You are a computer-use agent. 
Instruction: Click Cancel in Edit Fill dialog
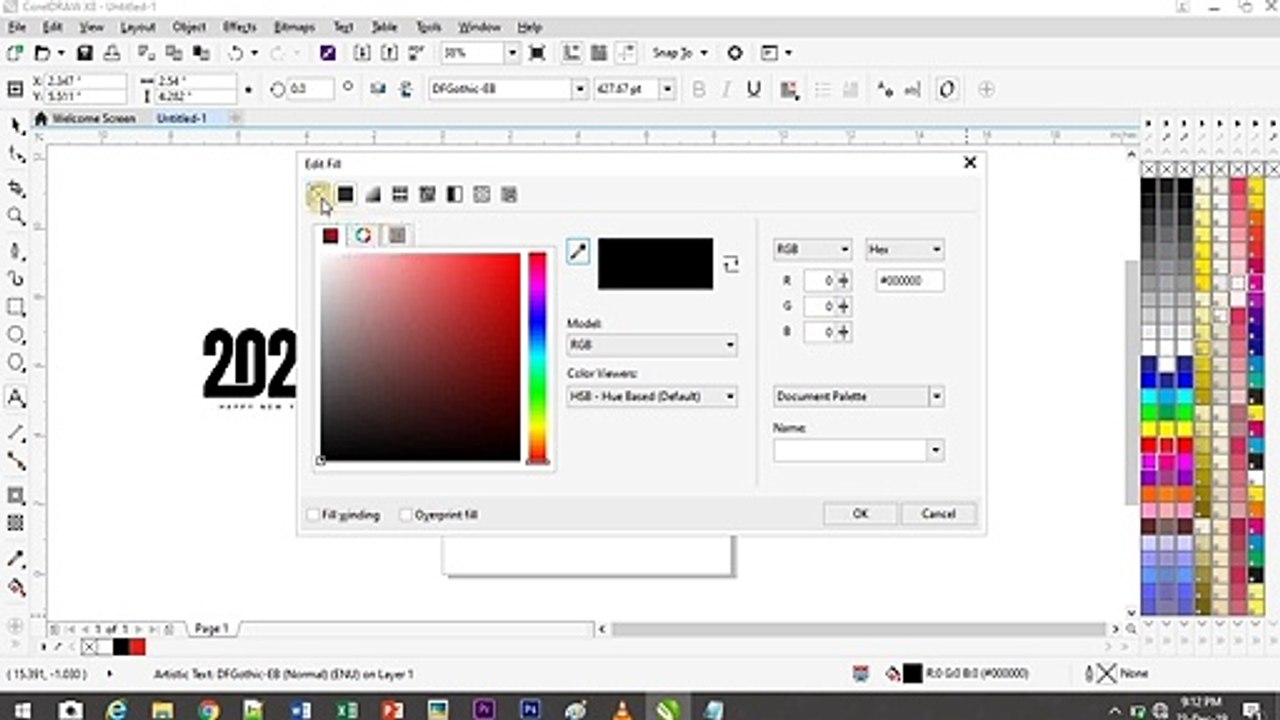tap(938, 514)
